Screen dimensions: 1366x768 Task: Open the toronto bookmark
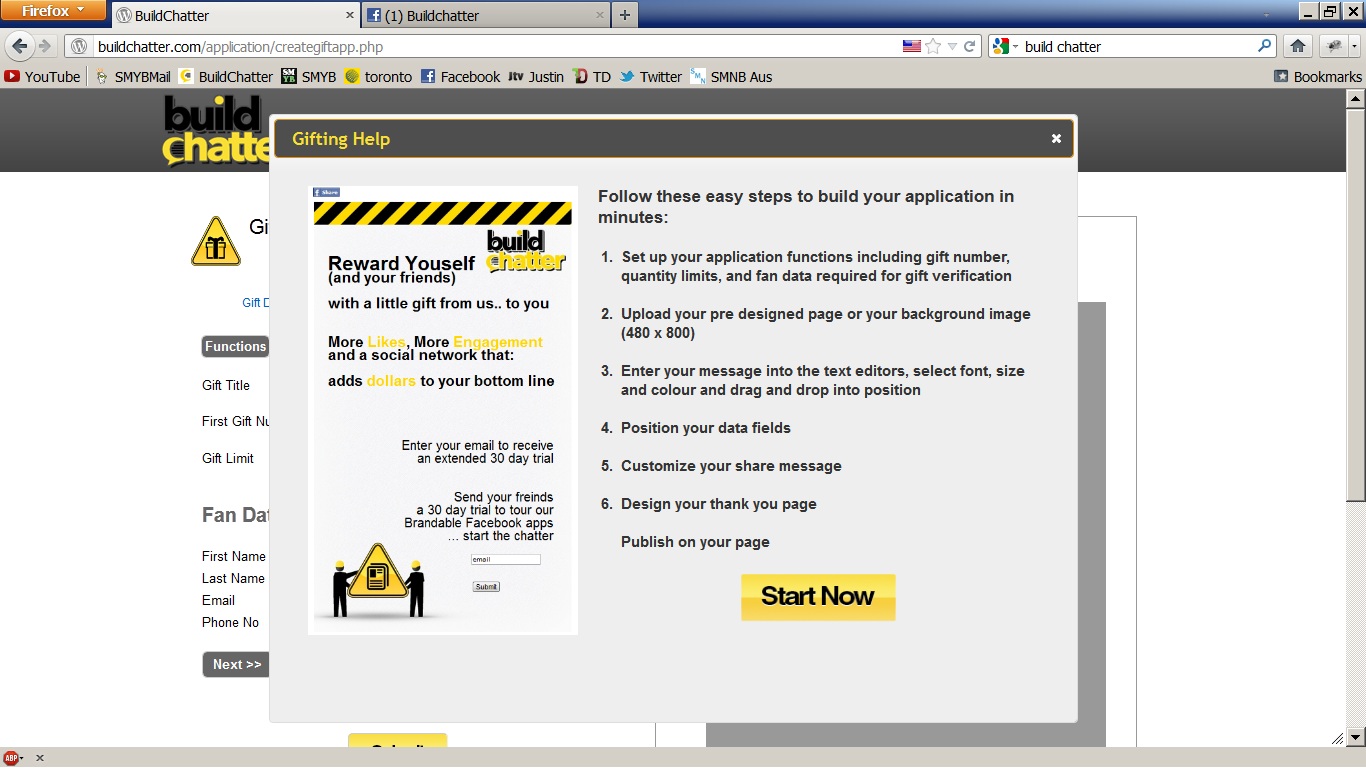[378, 76]
